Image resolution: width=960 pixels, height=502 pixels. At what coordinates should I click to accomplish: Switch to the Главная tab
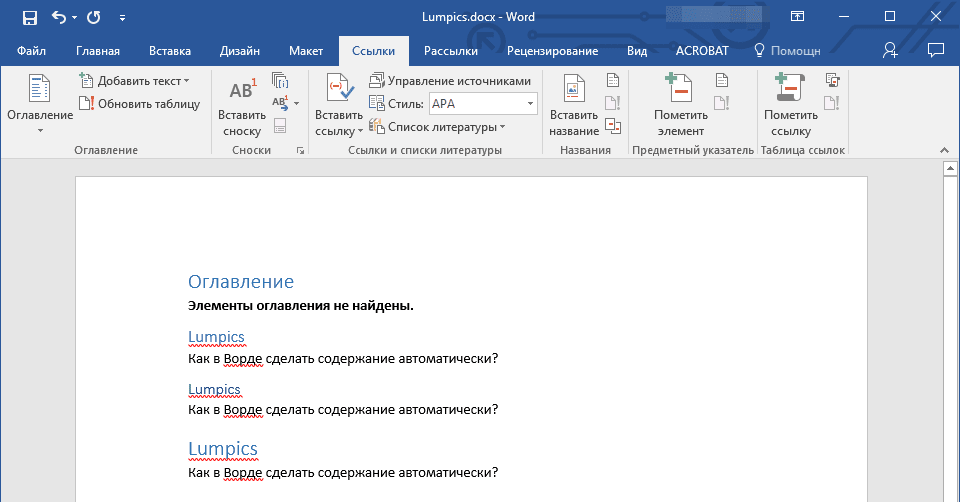tap(98, 51)
